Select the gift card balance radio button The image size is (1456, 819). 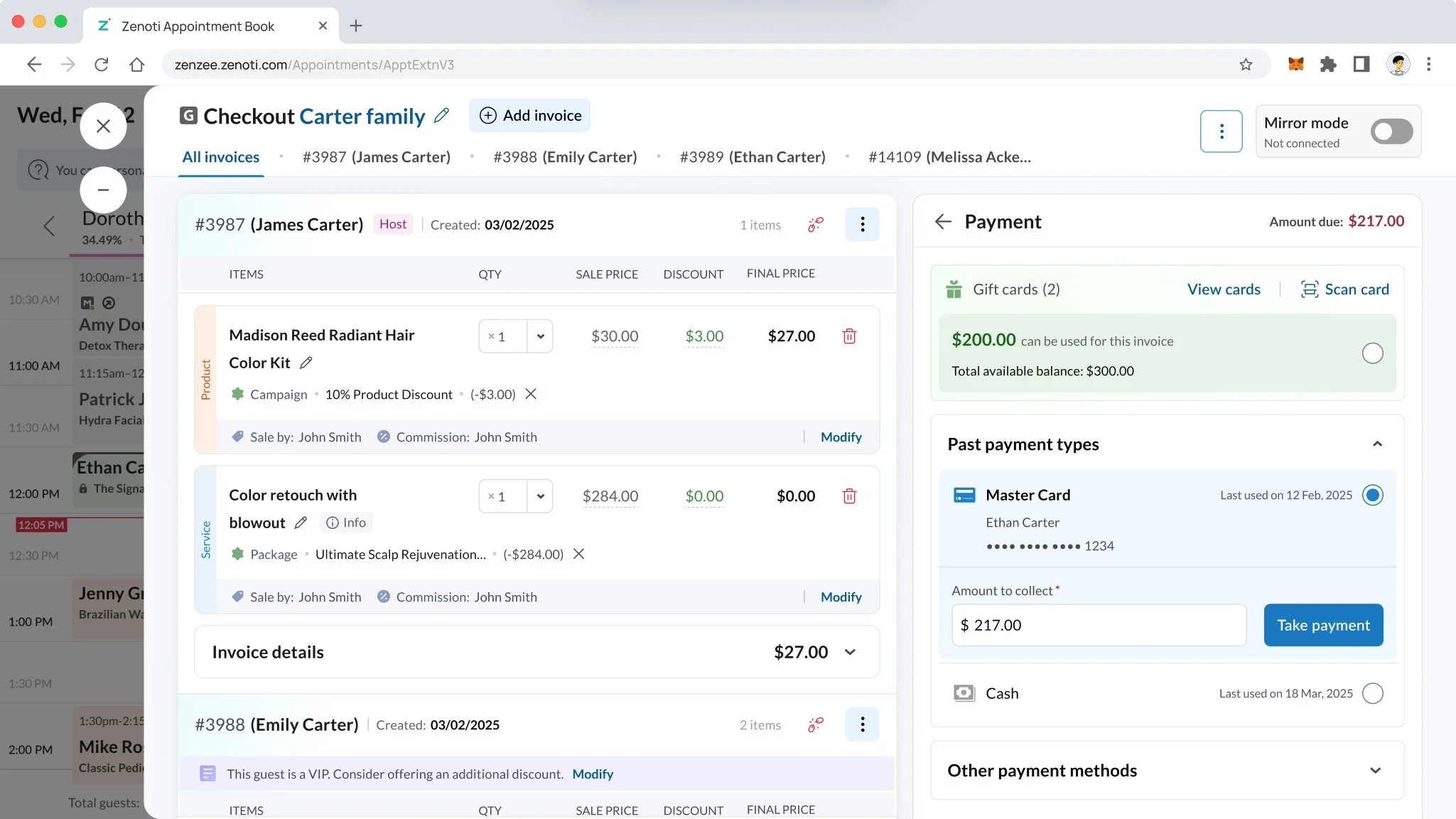1372,353
